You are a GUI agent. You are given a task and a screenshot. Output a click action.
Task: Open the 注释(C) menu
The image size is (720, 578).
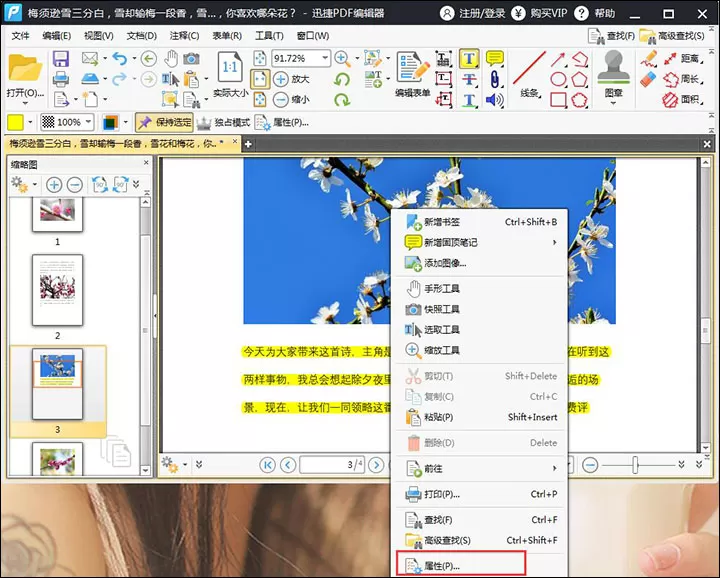coord(184,36)
